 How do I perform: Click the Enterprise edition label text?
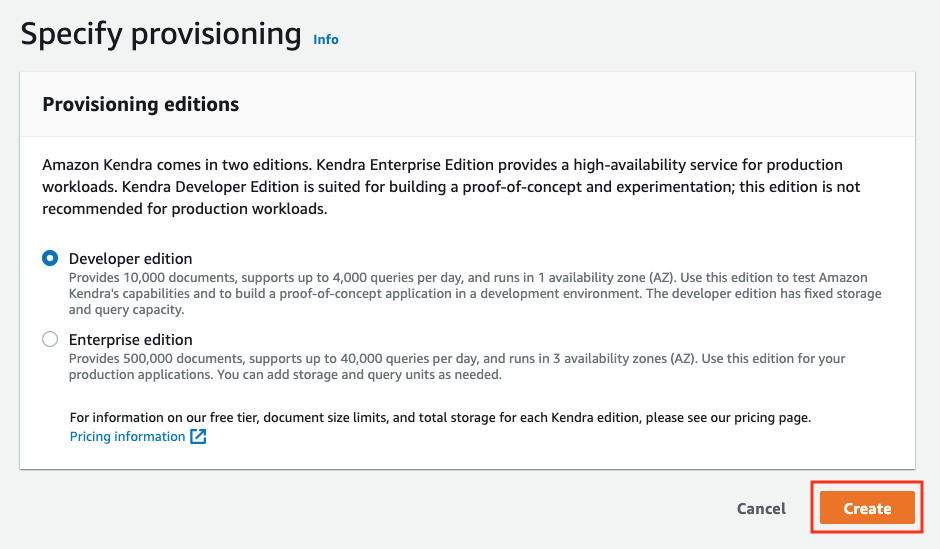pos(131,339)
